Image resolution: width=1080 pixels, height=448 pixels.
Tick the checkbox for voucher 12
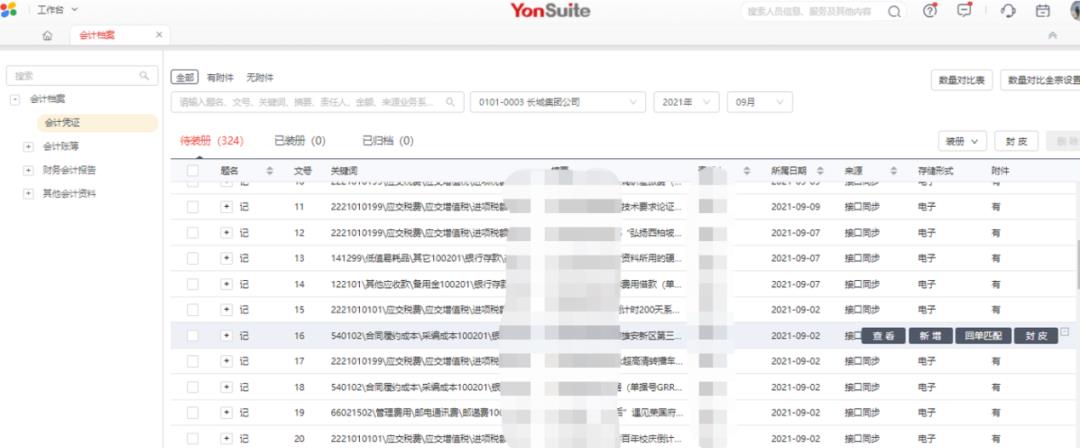pos(193,233)
